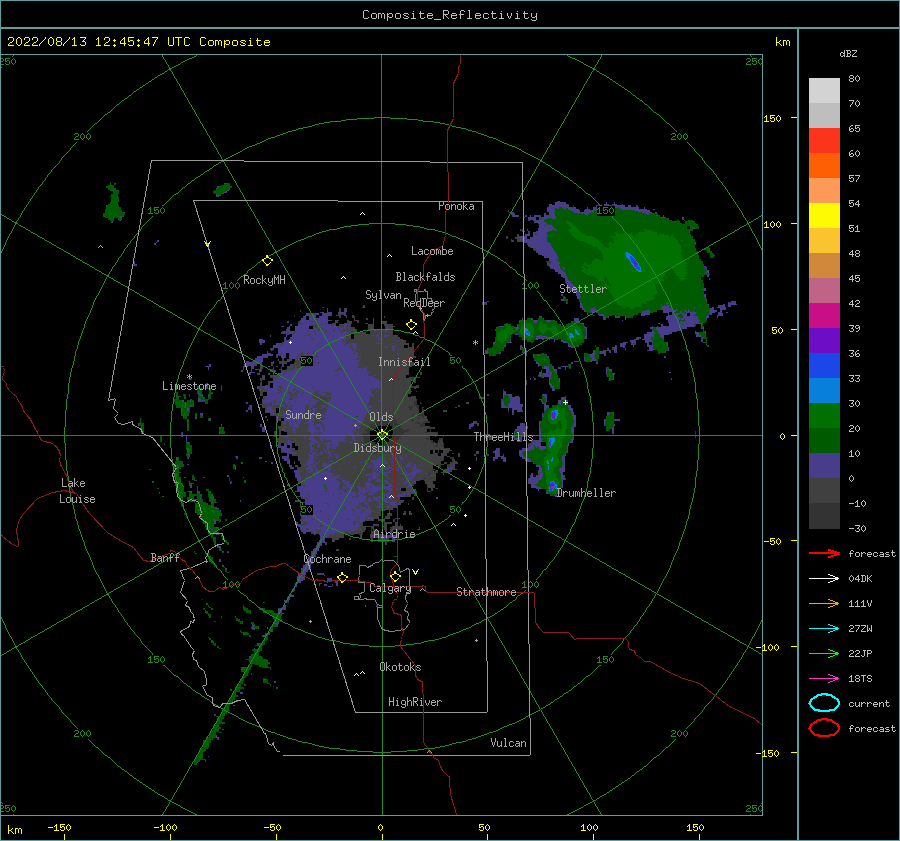This screenshot has height=841, width=900.
Task: Click the Stettler city label
Action: pos(583,289)
